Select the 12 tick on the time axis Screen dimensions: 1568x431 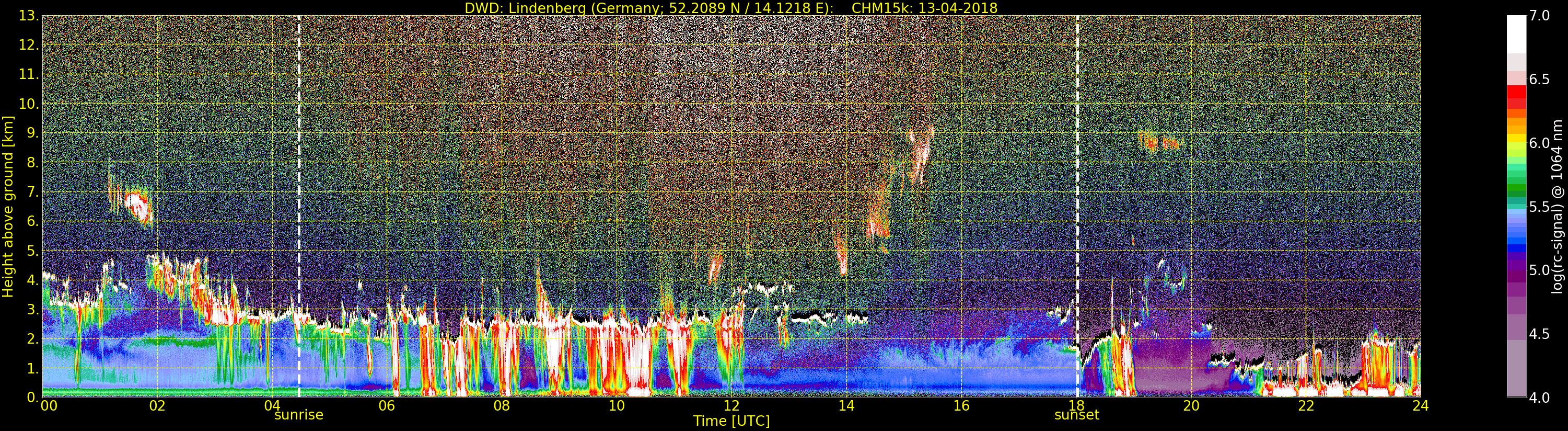731,406
